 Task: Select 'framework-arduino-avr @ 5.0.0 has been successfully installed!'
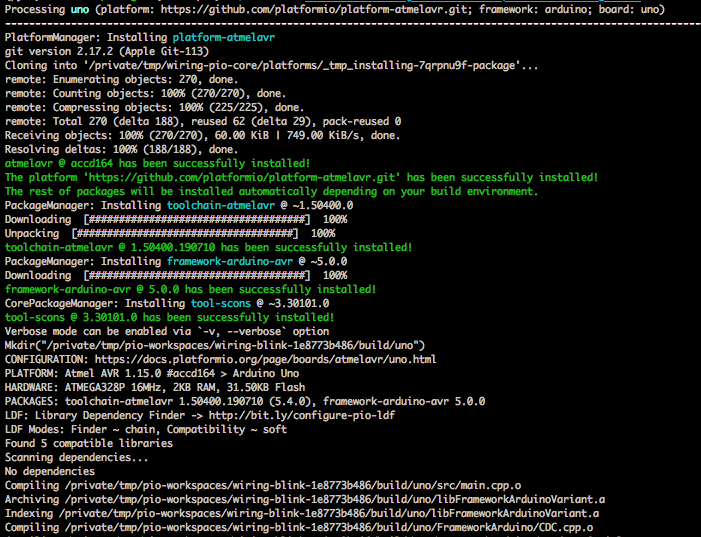(190, 289)
